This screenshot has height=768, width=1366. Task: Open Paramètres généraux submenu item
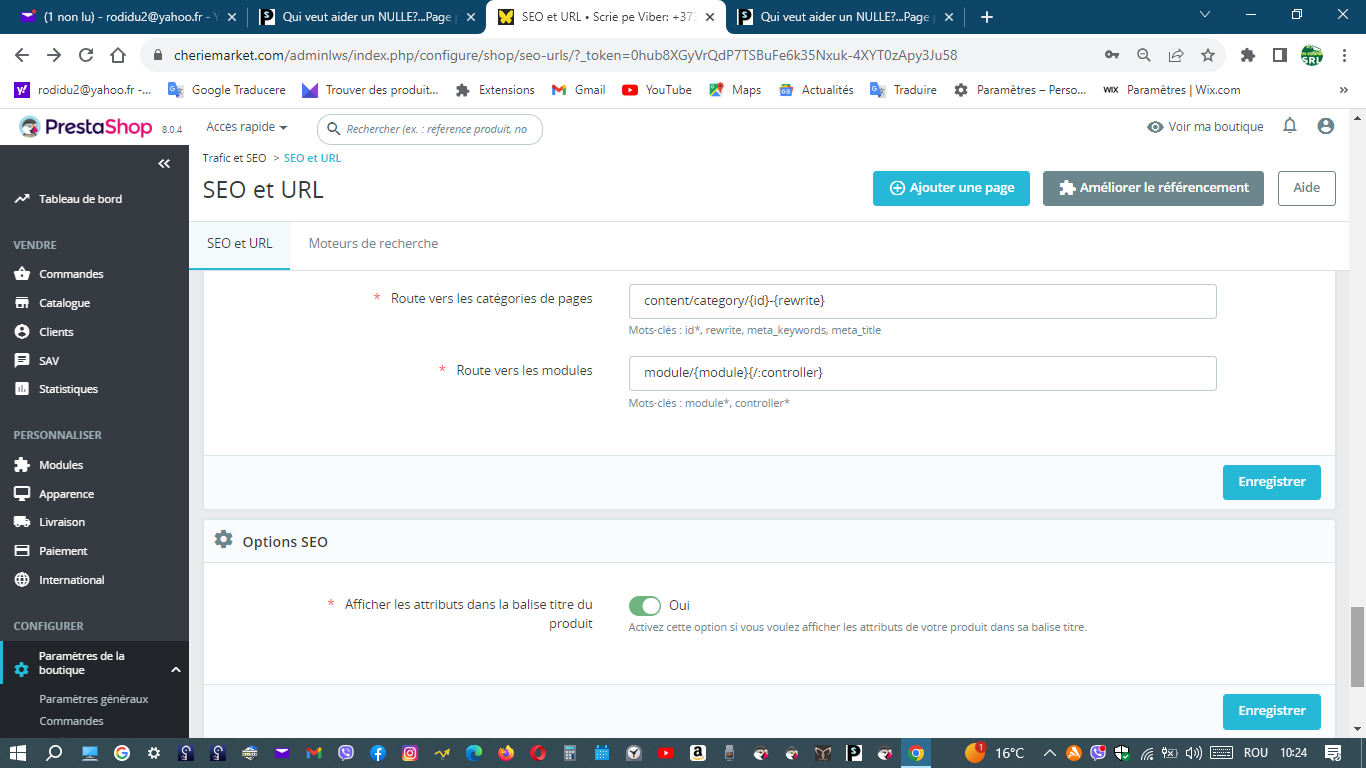click(94, 699)
